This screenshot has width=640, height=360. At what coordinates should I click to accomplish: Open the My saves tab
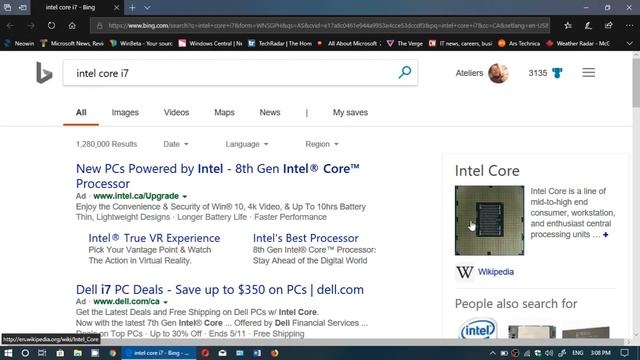click(350, 112)
